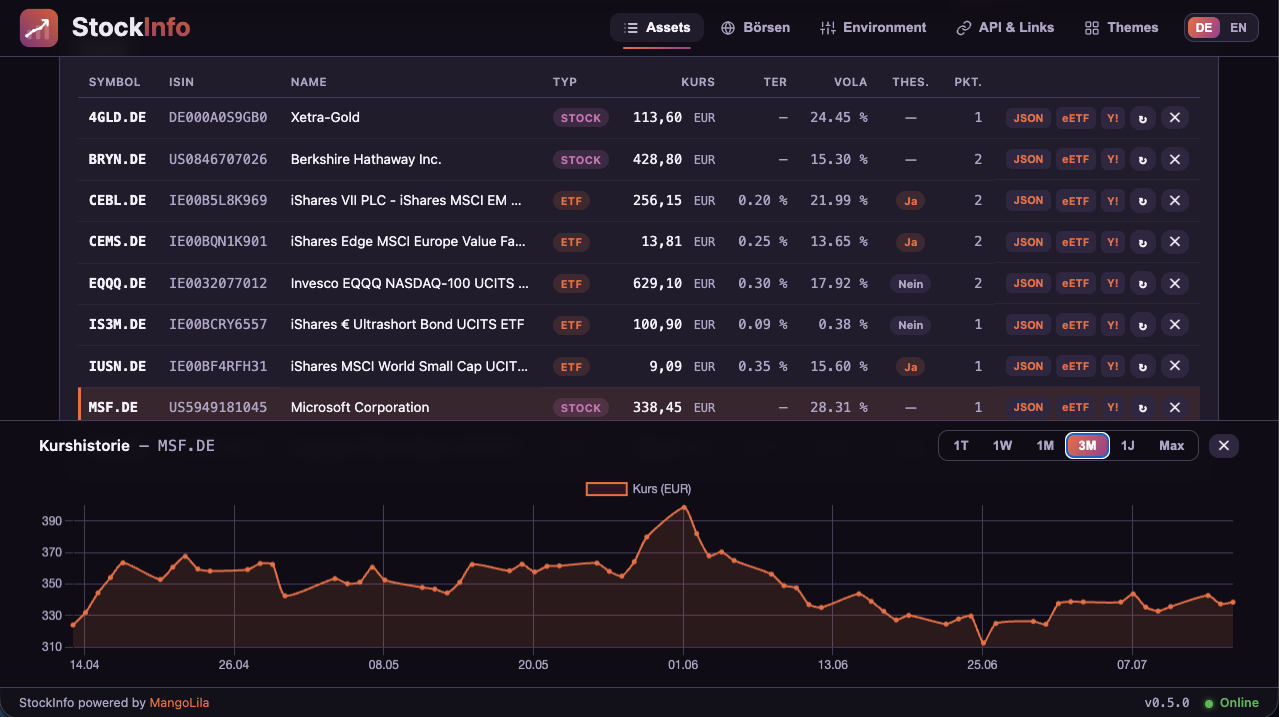The width and height of the screenshot is (1279, 717).
Task: Open Yahoo link for BRYN.DE
Action: (1112, 159)
